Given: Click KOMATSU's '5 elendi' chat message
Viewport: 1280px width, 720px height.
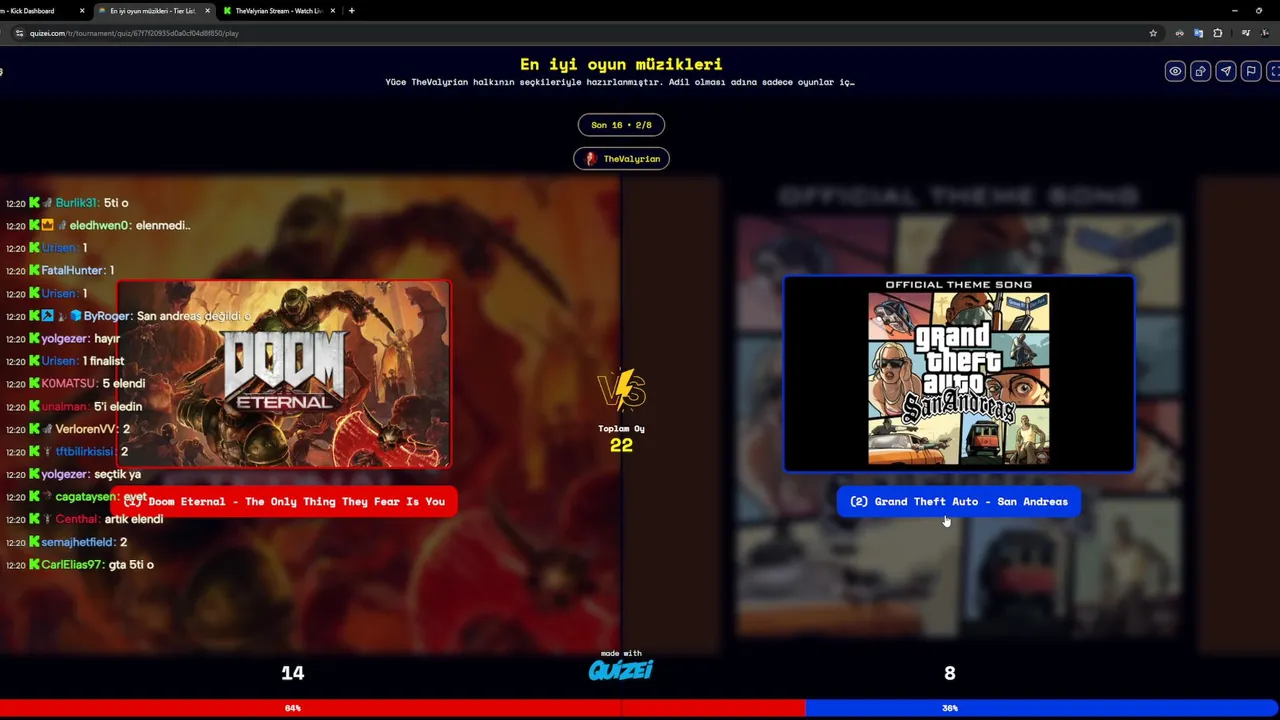Looking at the screenshot, I should 76,383.
